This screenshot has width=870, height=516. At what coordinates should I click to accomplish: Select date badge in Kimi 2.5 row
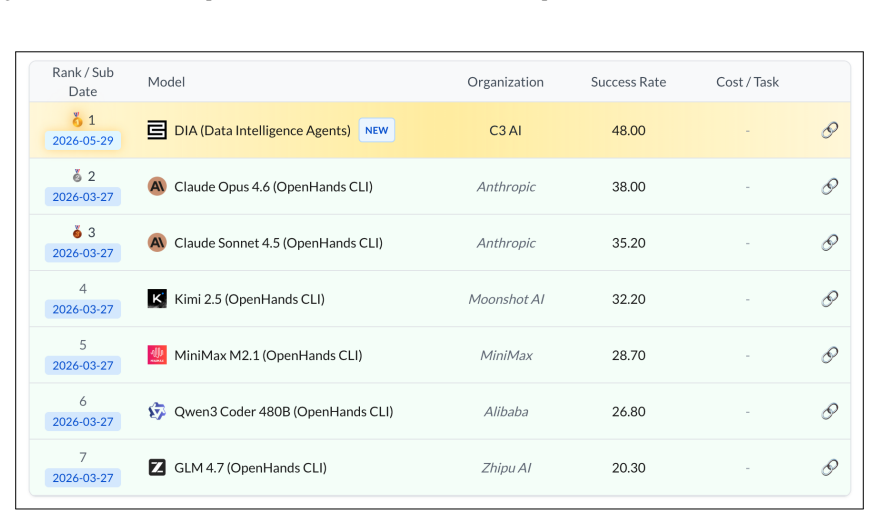[x=83, y=310]
